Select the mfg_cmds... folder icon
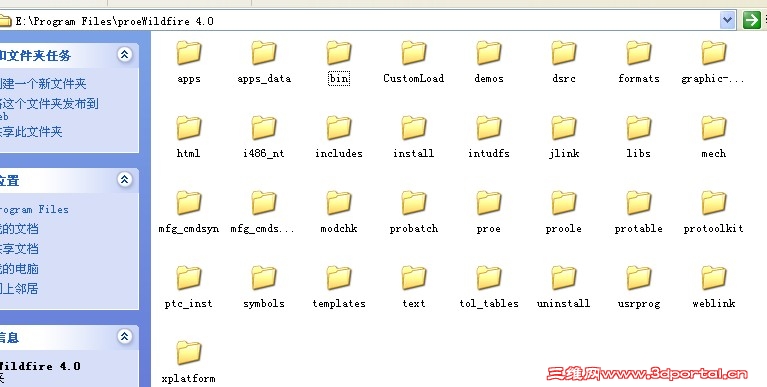This screenshot has width=767, height=387. 264,203
